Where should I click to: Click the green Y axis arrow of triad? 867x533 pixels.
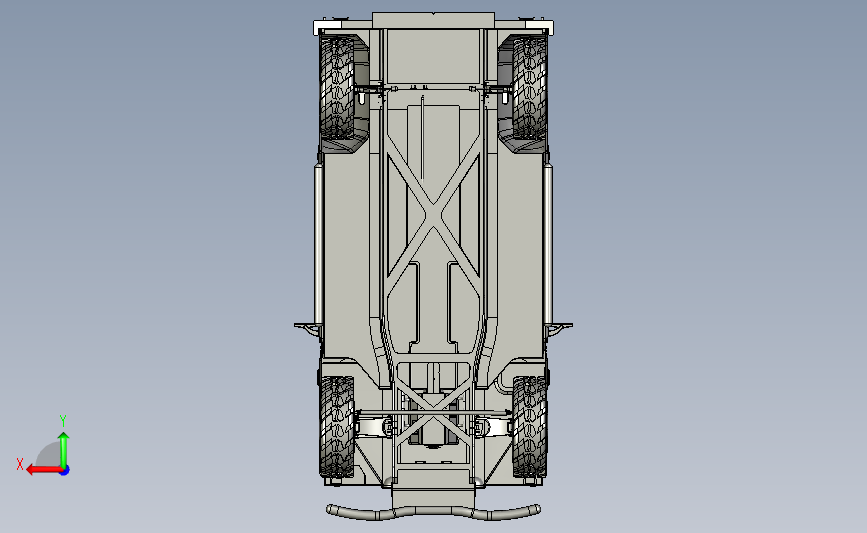[x=64, y=450]
